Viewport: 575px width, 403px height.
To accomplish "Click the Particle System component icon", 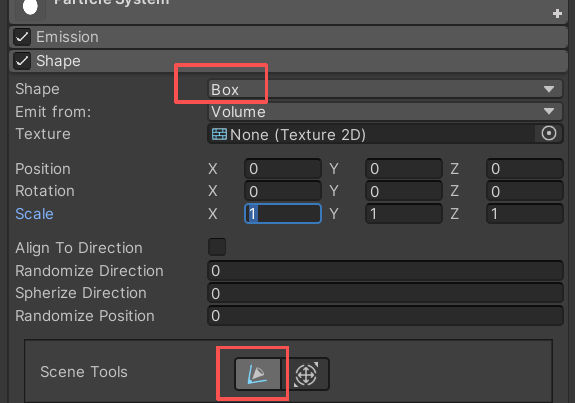I will [x=30, y=7].
